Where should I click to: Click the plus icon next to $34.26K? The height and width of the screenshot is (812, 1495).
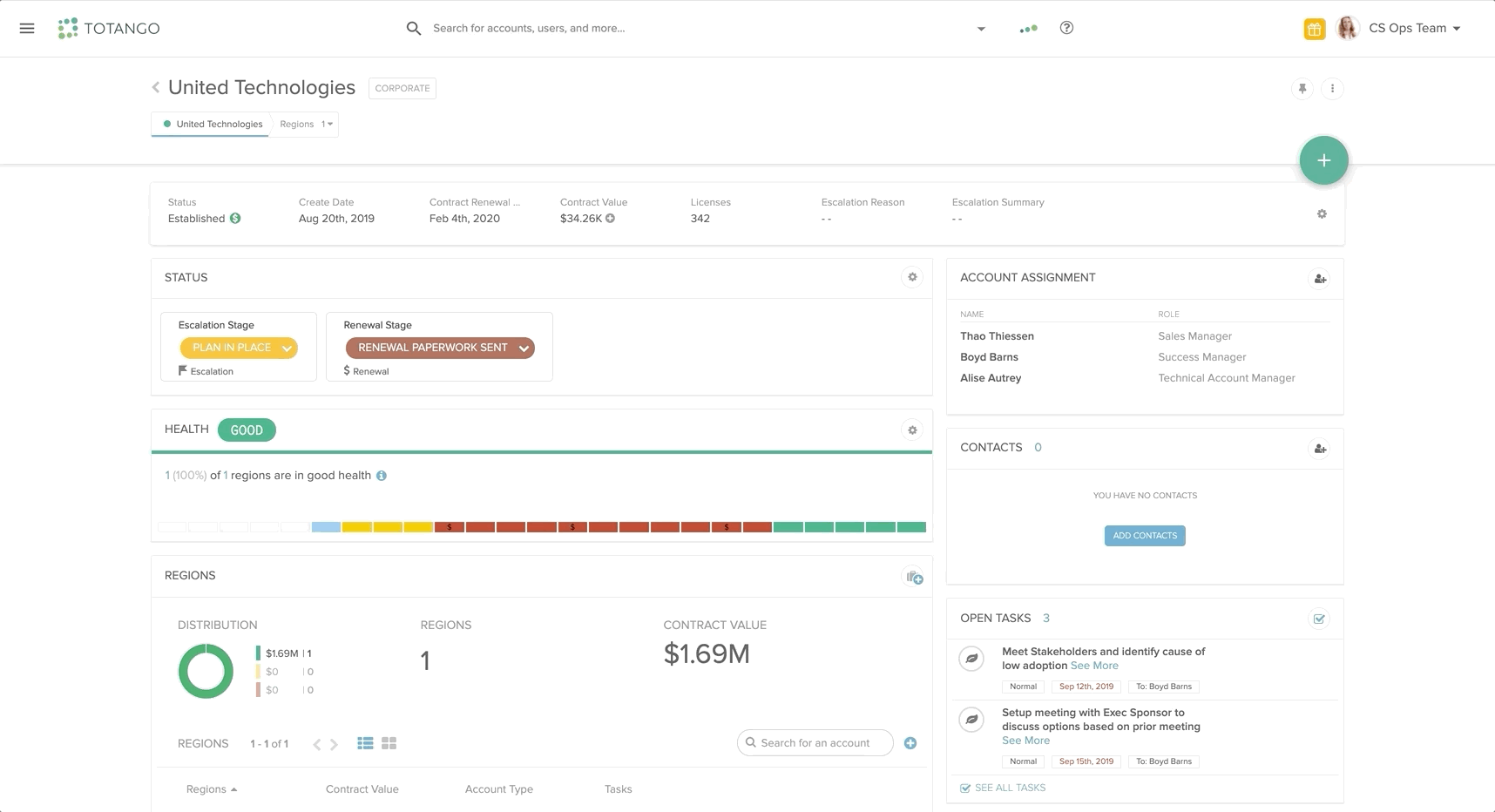point(610,218)
